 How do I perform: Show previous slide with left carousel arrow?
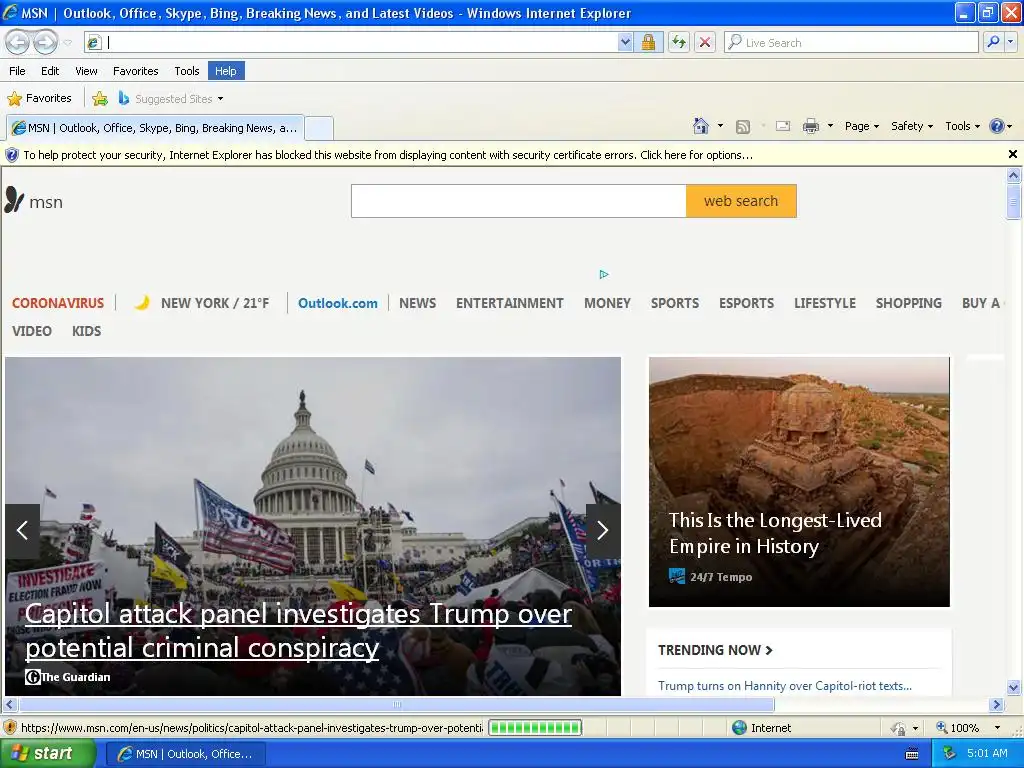click(22, 530)
